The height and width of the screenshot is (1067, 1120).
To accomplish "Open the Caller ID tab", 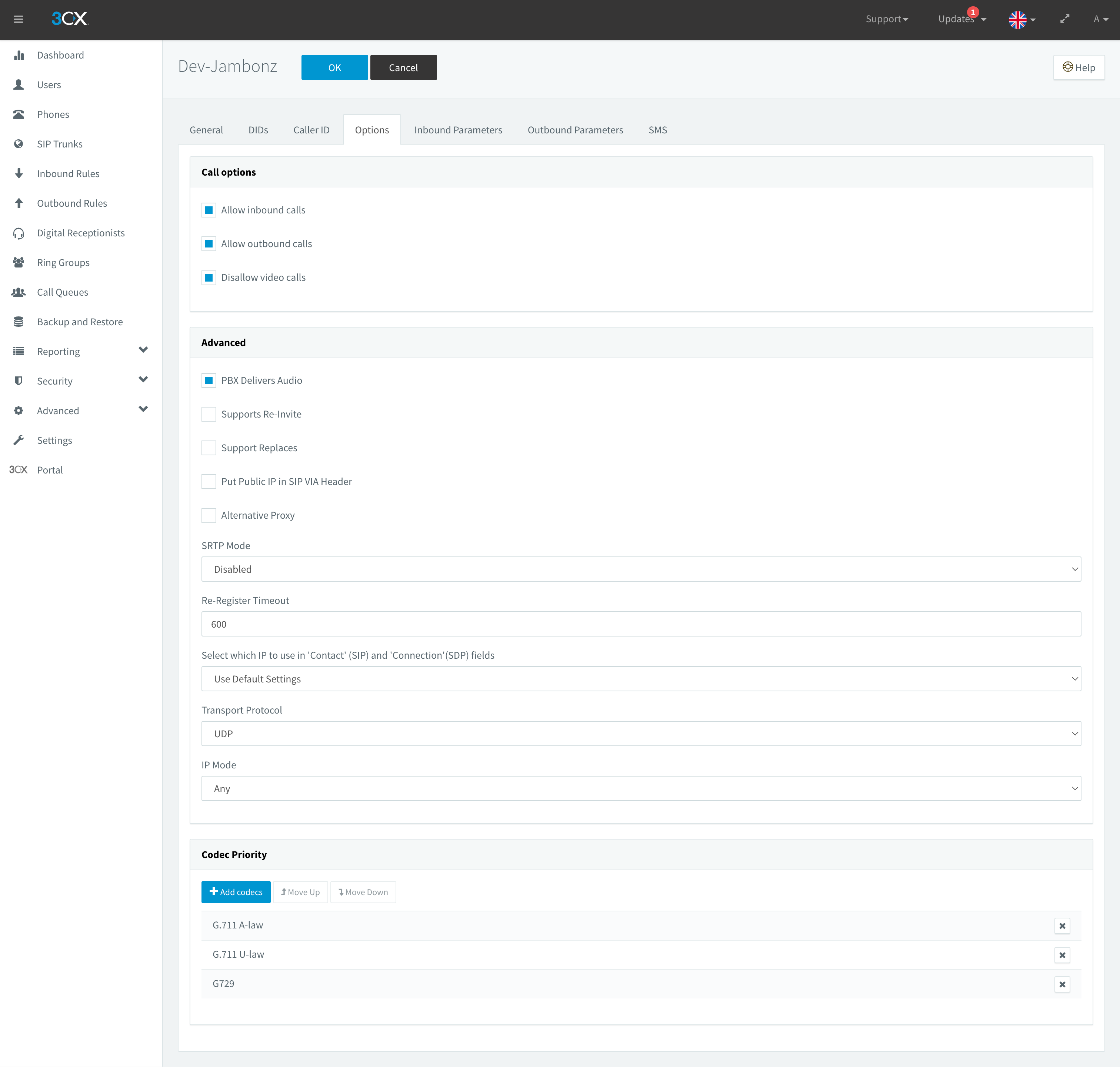I will click(x=311, y=130).
